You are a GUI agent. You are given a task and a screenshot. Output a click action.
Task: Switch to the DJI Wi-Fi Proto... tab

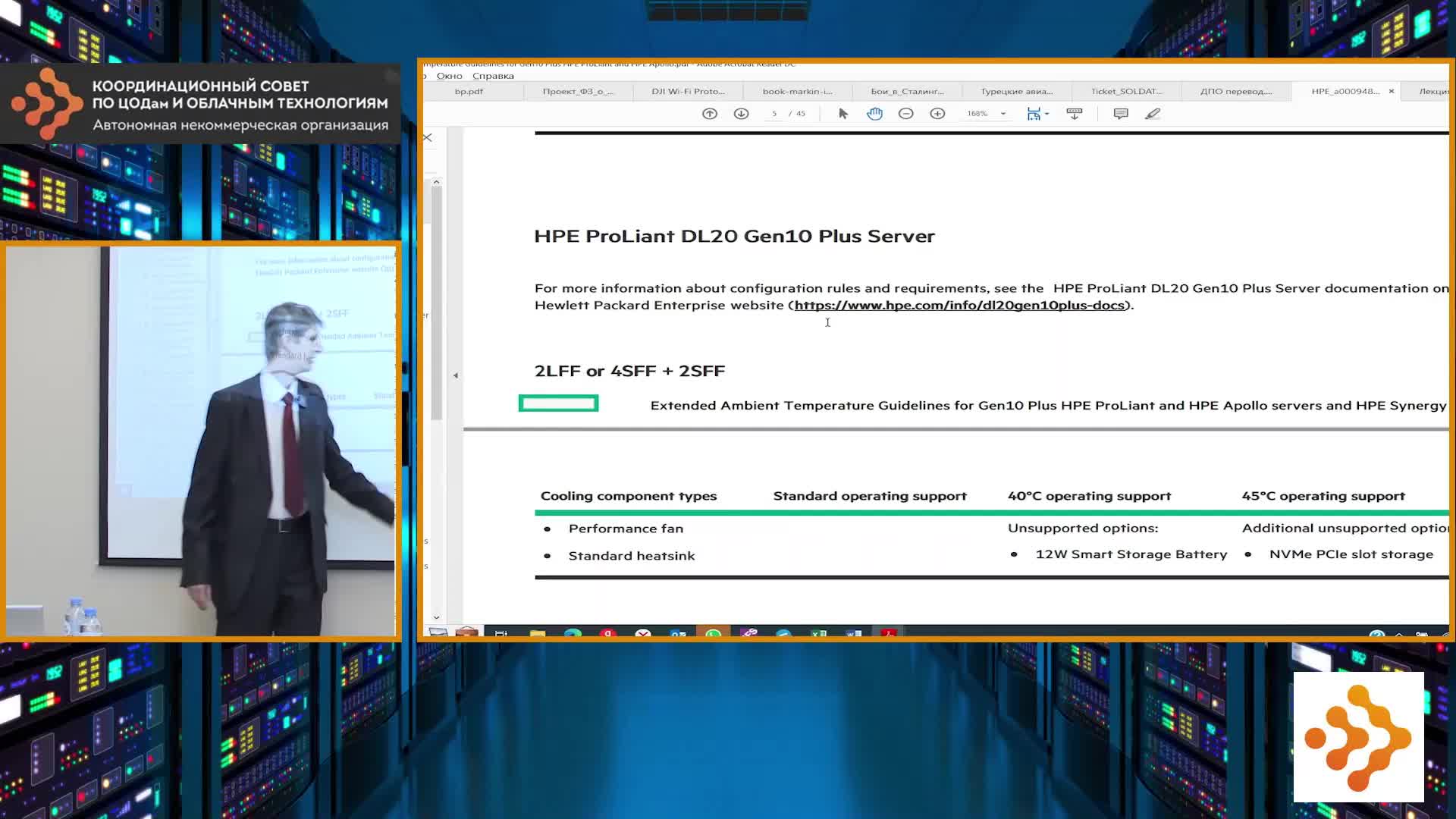688,91
